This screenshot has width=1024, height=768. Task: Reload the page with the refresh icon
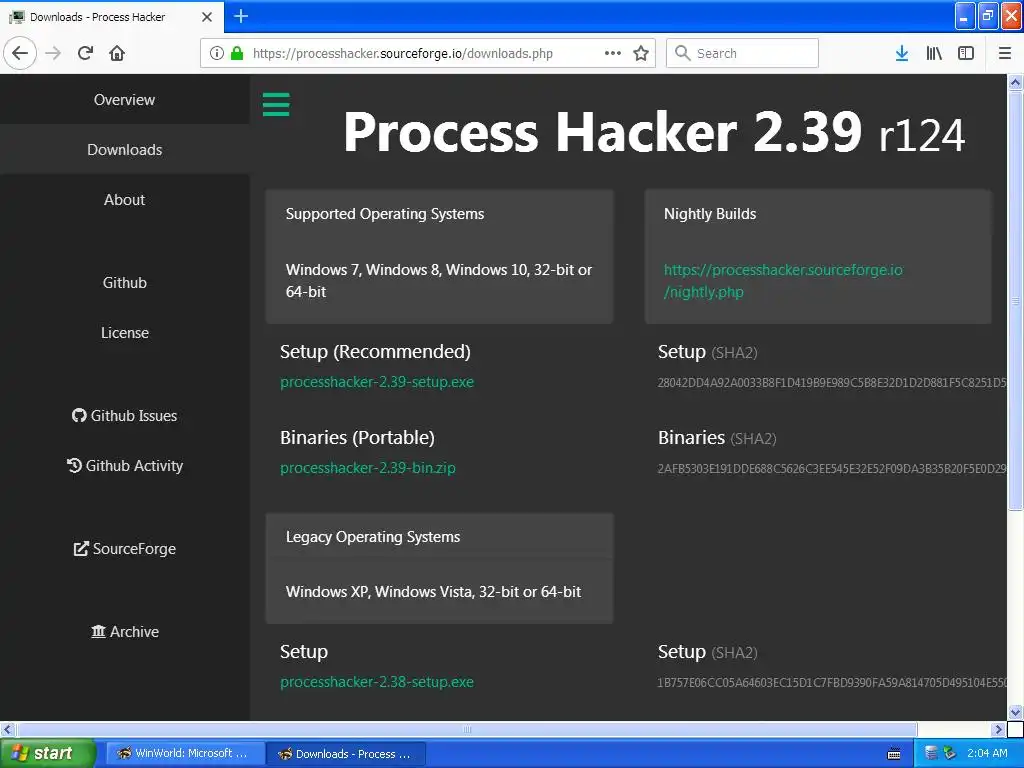[85, 53]
